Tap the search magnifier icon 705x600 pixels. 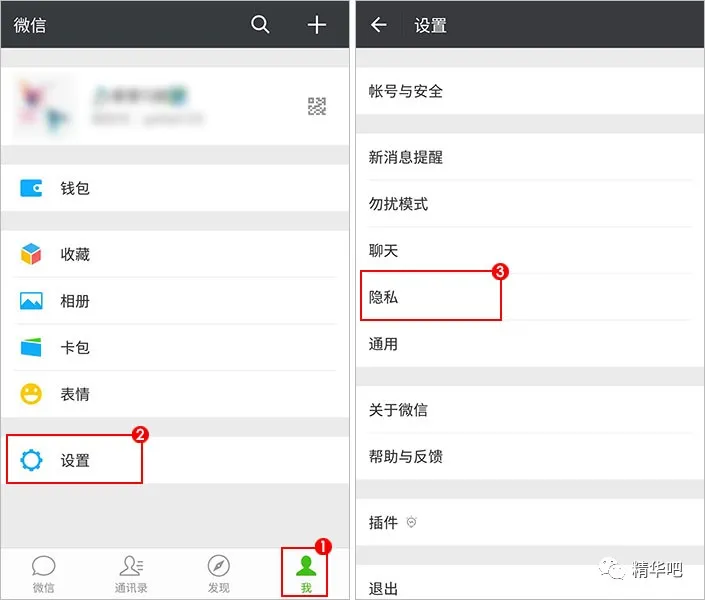click(260, 24)
